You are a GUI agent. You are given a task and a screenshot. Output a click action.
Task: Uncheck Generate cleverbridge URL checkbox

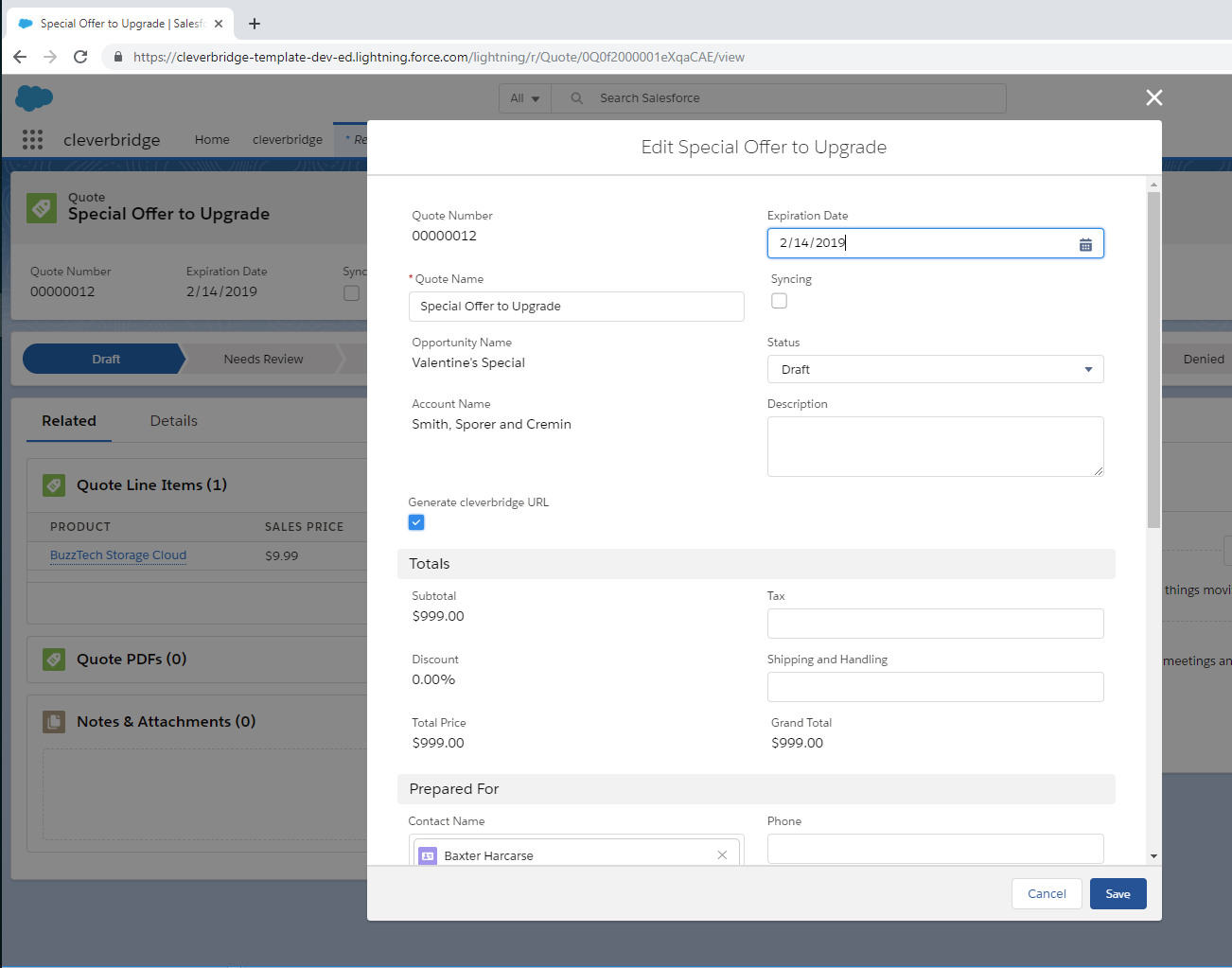pos(416,522)
